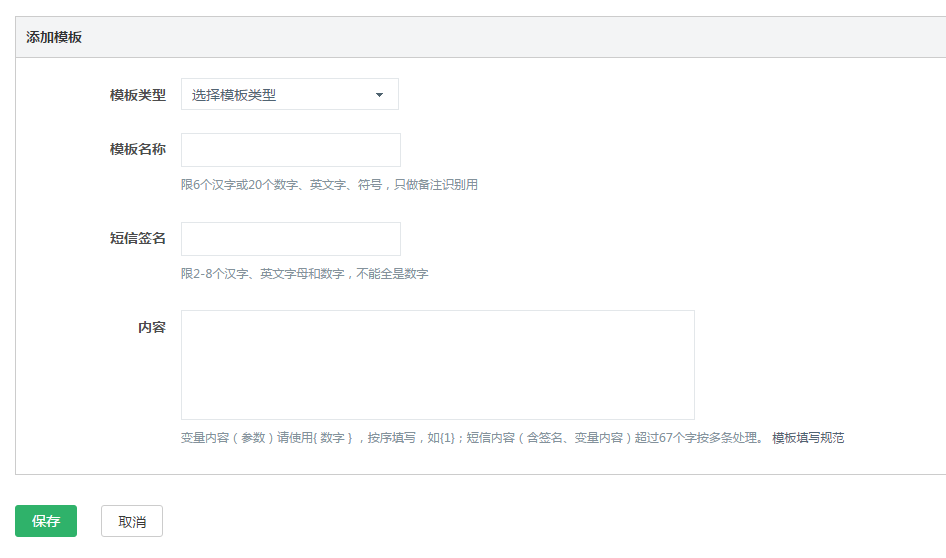Screen dimensions: 946x558
Task: Click the blank form area right of 模板名称 input
Action: (650, 150)
